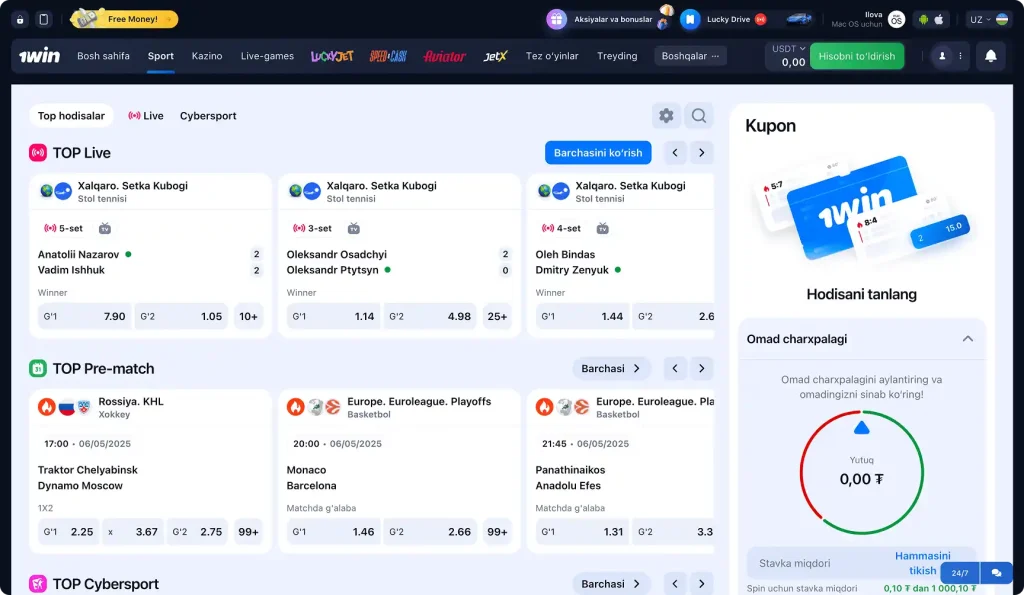Open the Kazino section
The image size is (1024, 595).
(207, 56)
